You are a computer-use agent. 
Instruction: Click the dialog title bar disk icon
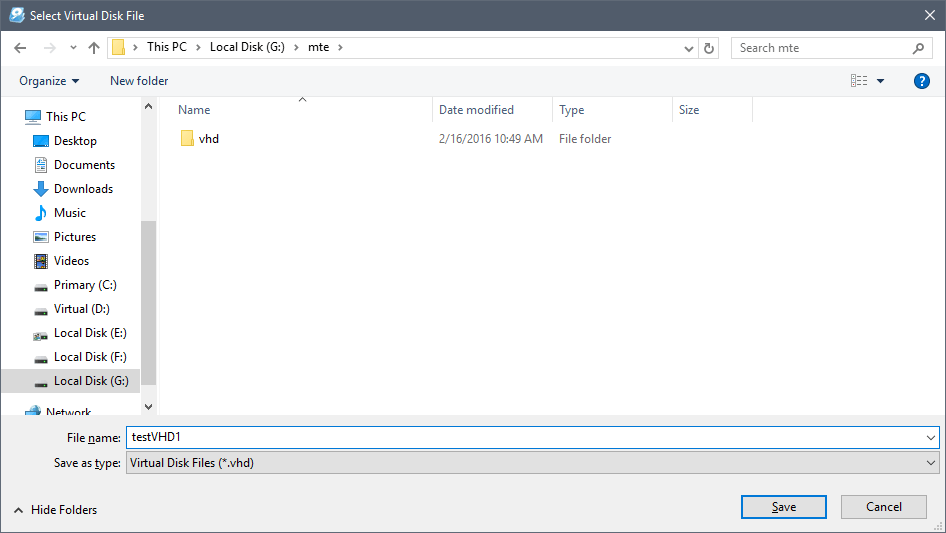click(x=17, y=15)
